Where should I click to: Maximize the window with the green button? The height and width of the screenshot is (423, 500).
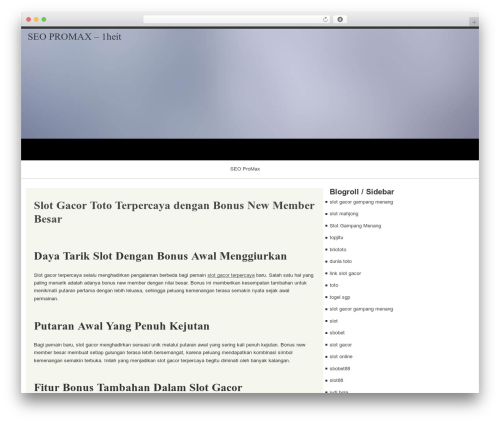(x=44, y=20)
